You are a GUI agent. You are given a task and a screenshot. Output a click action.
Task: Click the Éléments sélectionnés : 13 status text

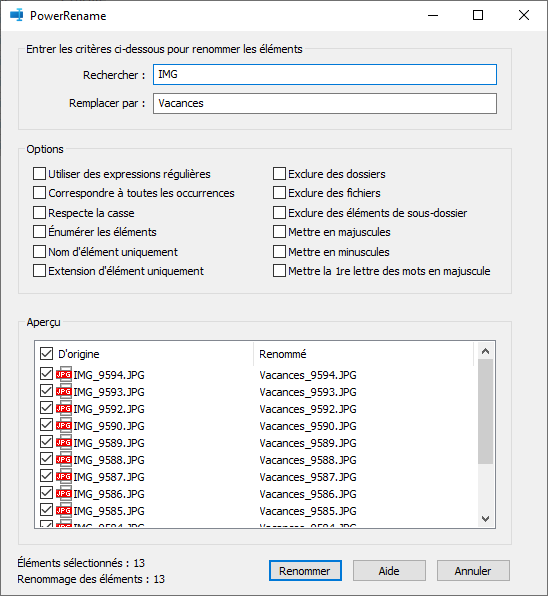pyautogui.click(x=81, y=563)
